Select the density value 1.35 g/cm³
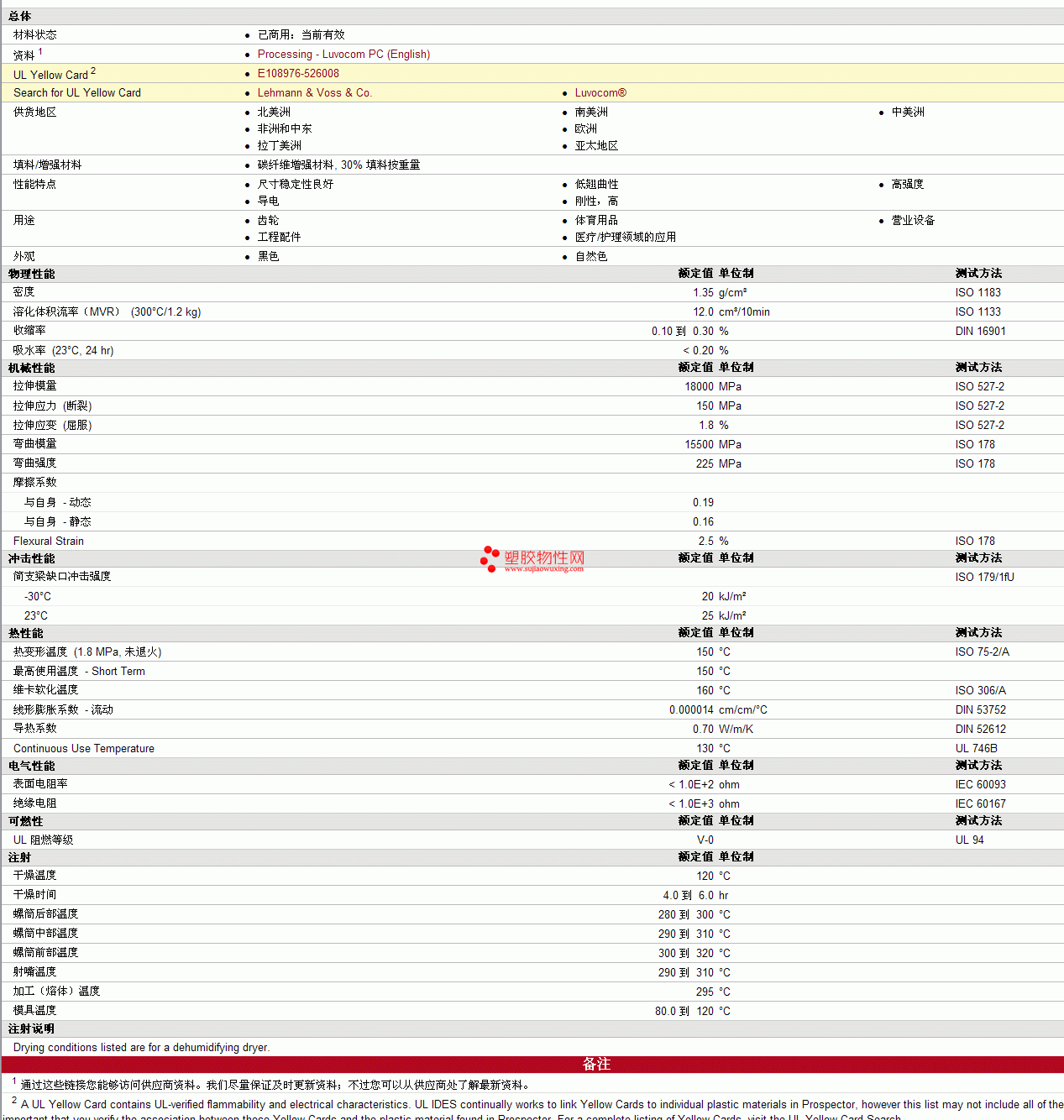This screenshot has width=1064, height=1120. (720, 292)
